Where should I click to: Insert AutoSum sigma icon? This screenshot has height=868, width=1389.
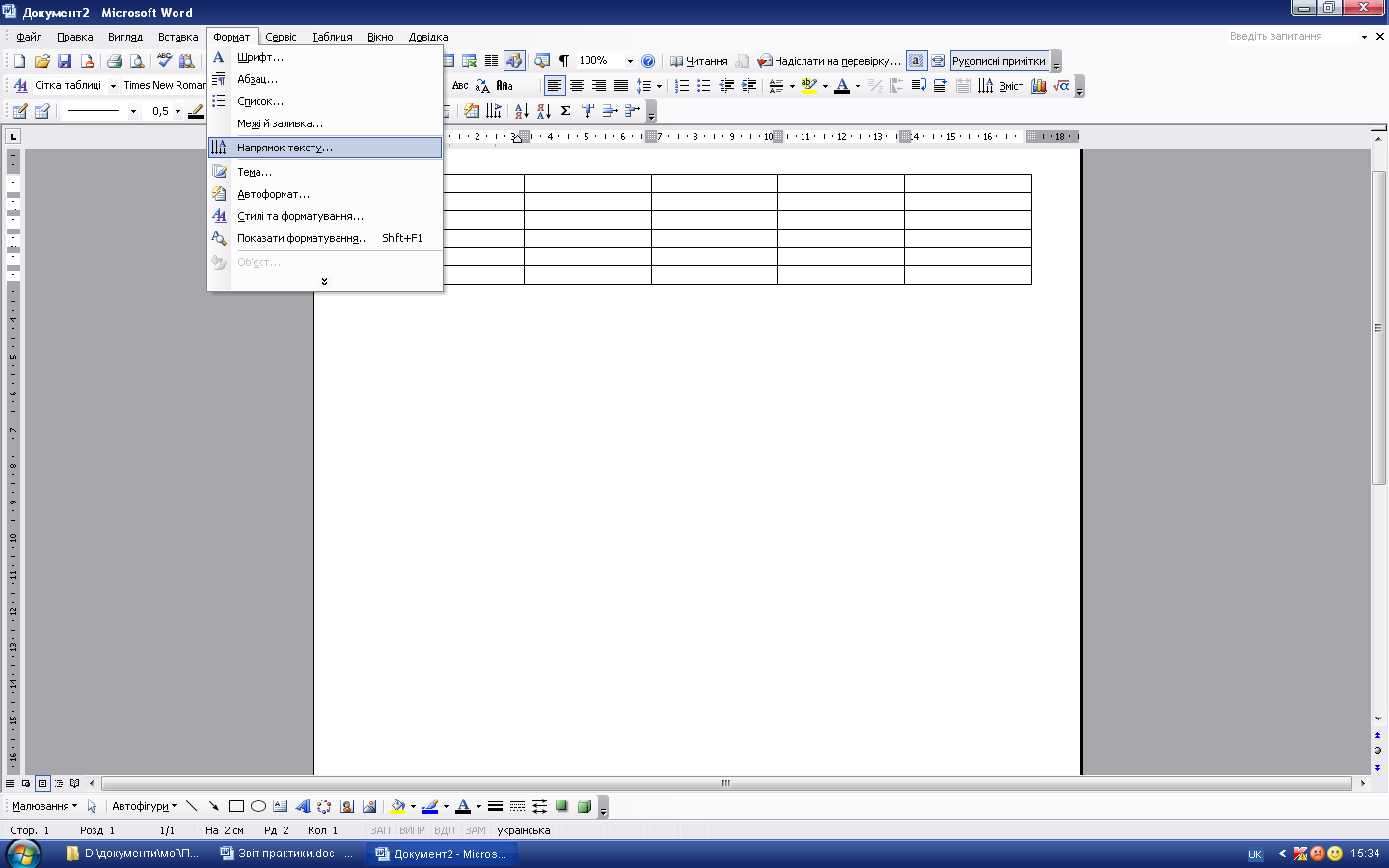click(565, 111)
